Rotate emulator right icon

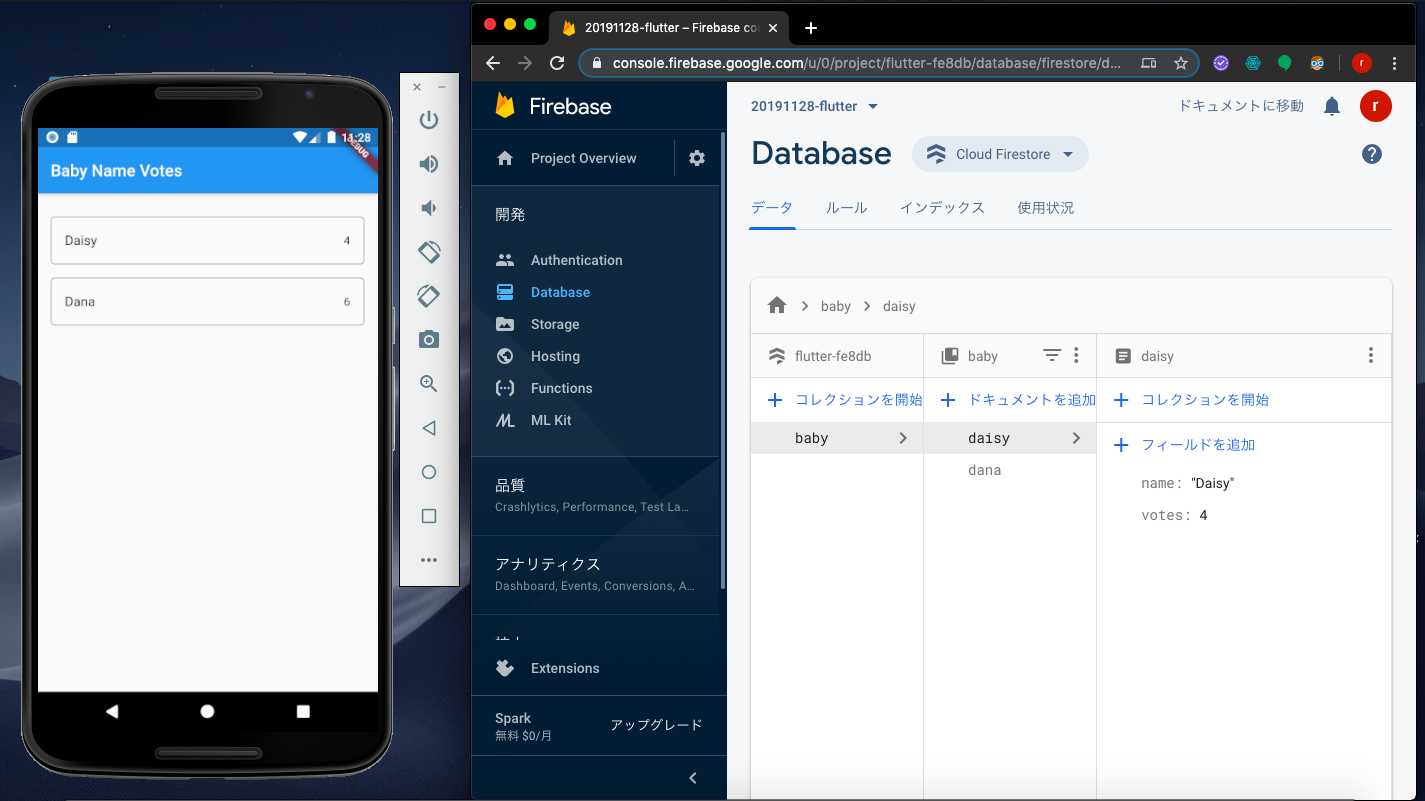coord(429,296)
